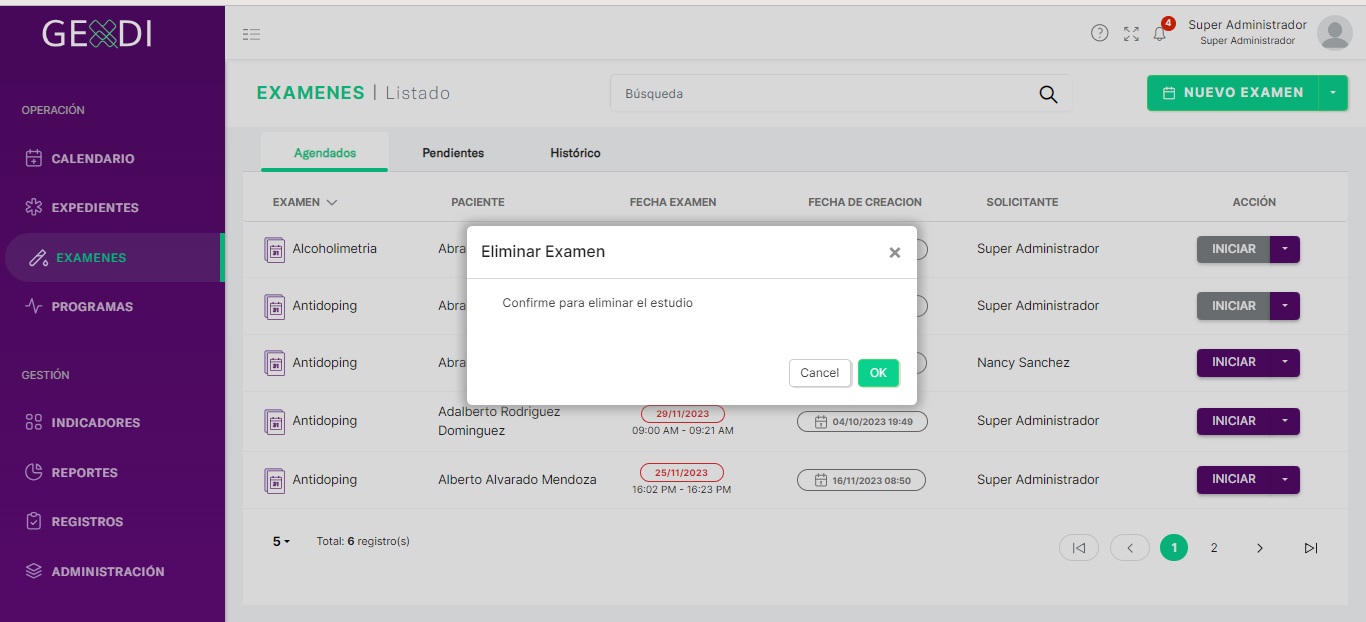Open the help question-mark icon
1366x622 pixels.
1099,33
